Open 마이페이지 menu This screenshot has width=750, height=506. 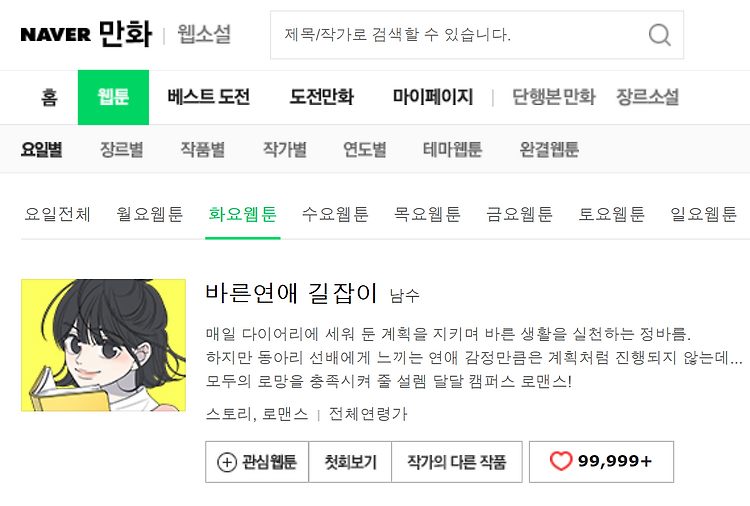433,97
